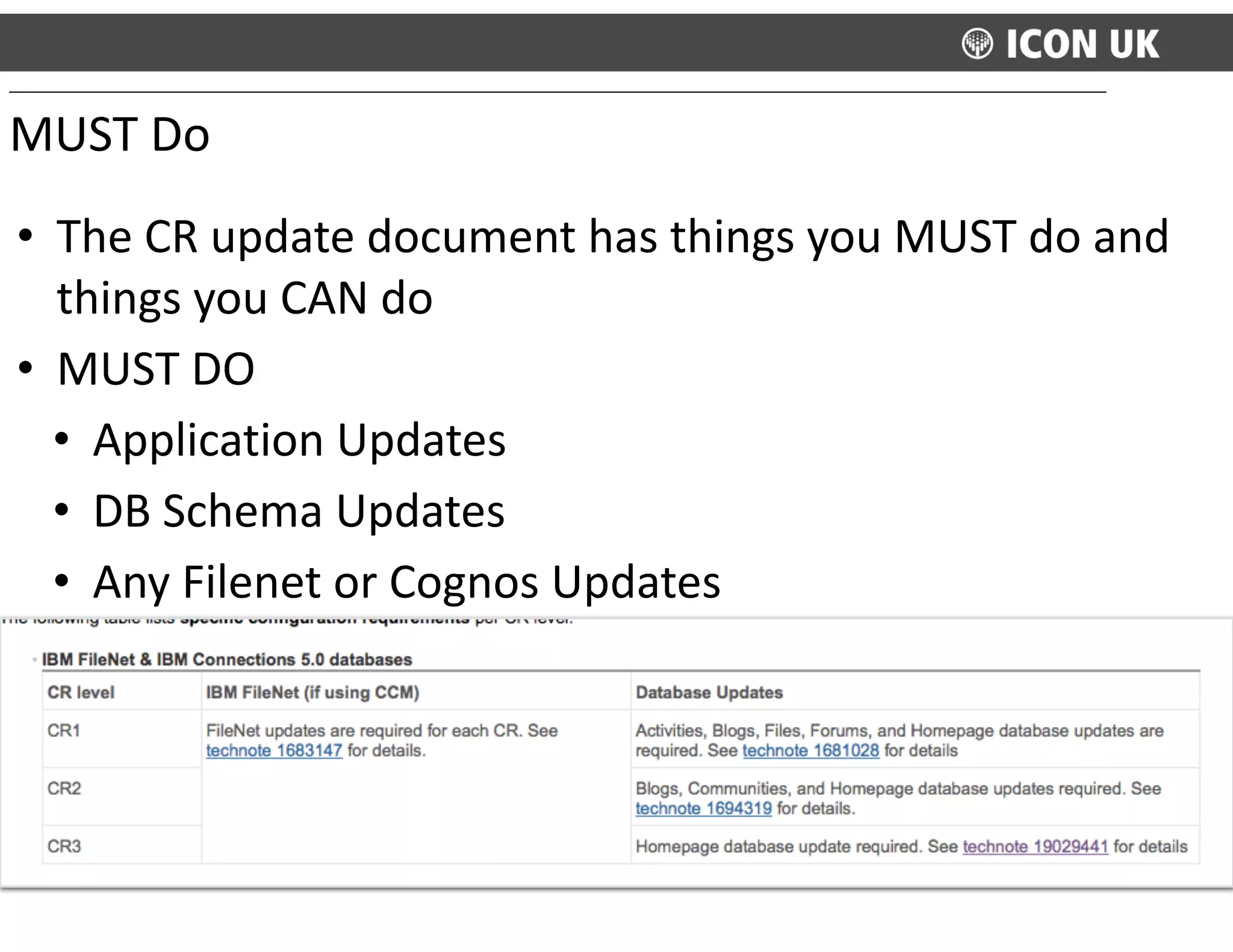Image resolution: width=1233 pixels, height=952 pixels.
Task: Click the 'Database Updates' column header
Action: pyautogui.click(x=709, y=692)
